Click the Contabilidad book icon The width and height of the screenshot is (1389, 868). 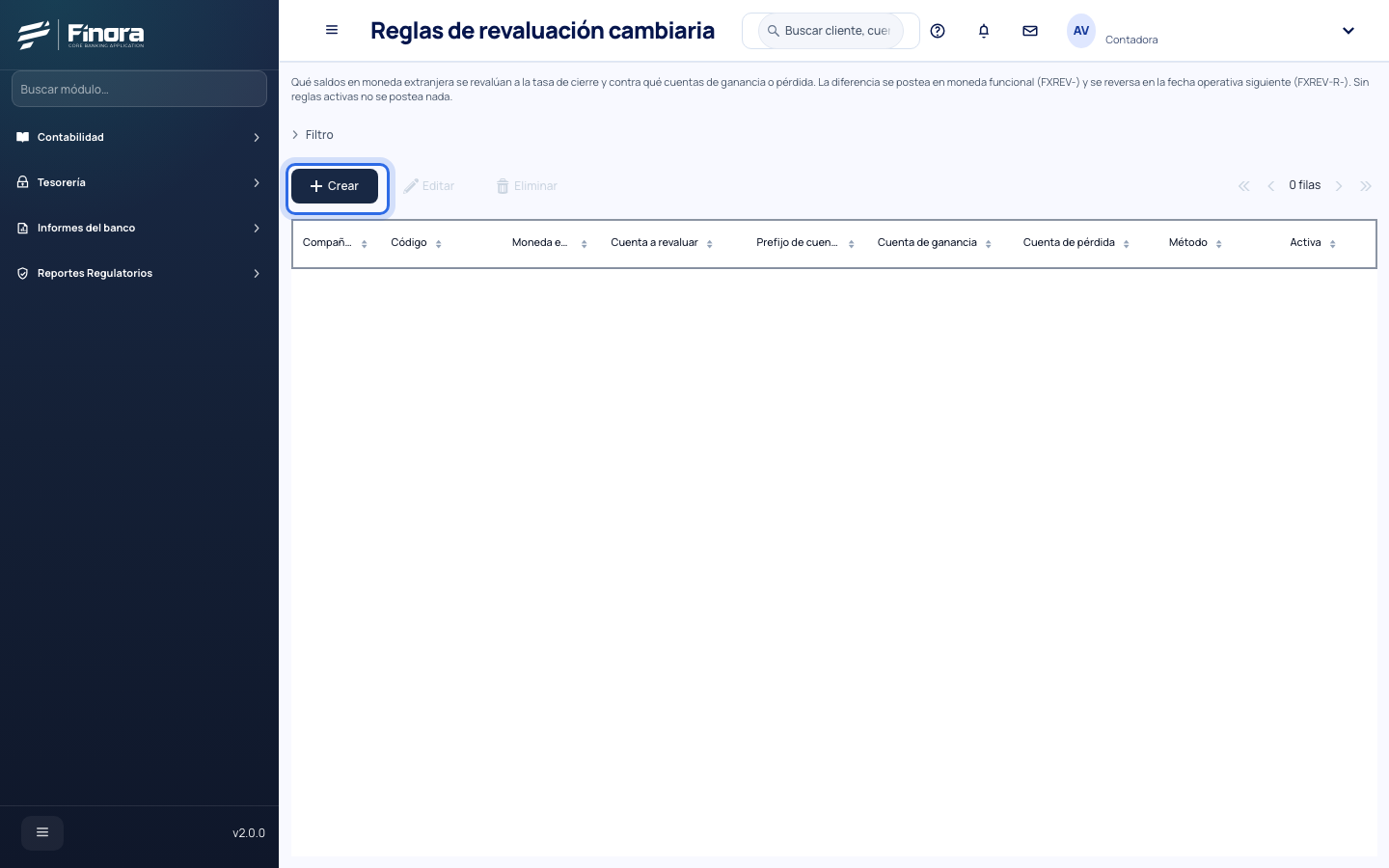pos(23,137)
